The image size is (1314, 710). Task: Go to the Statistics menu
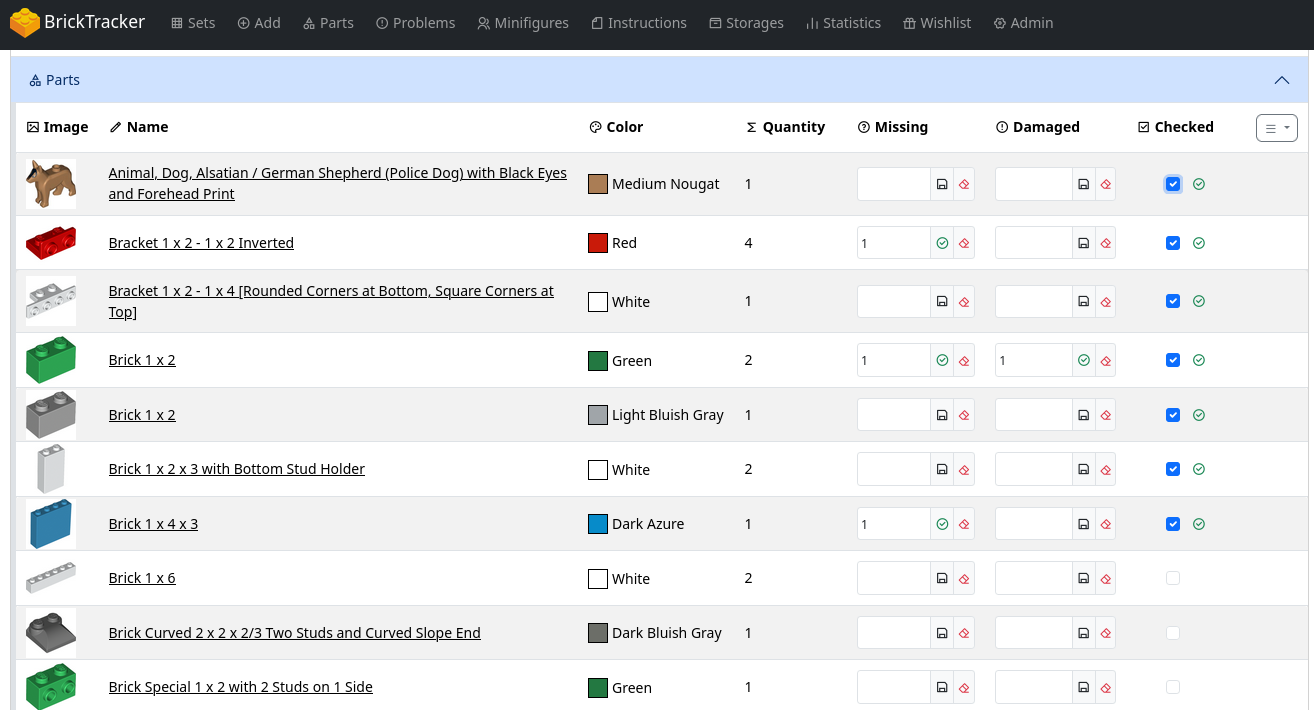(x=843, y=23)
